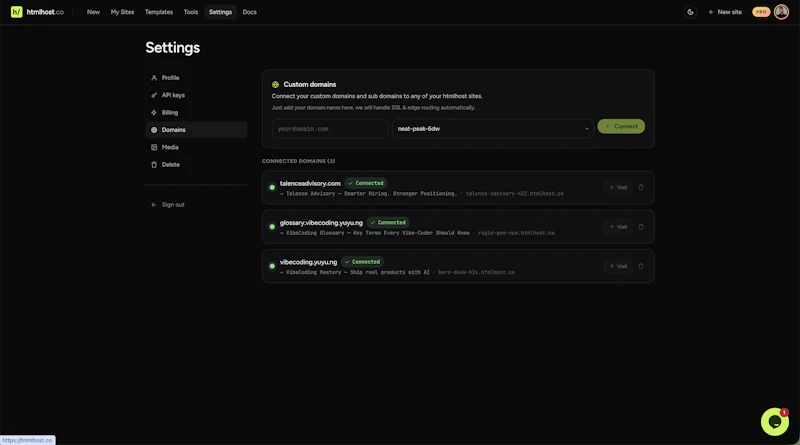Click the Sign out arrow icon
The width and height of the screenshot is (800, 445).
(x=154, y=205)
